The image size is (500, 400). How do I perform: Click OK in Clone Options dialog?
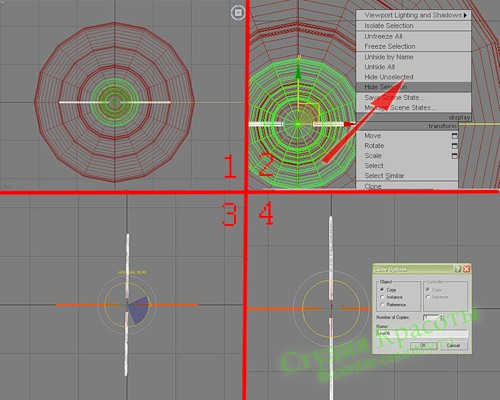(x=423, y=345)
